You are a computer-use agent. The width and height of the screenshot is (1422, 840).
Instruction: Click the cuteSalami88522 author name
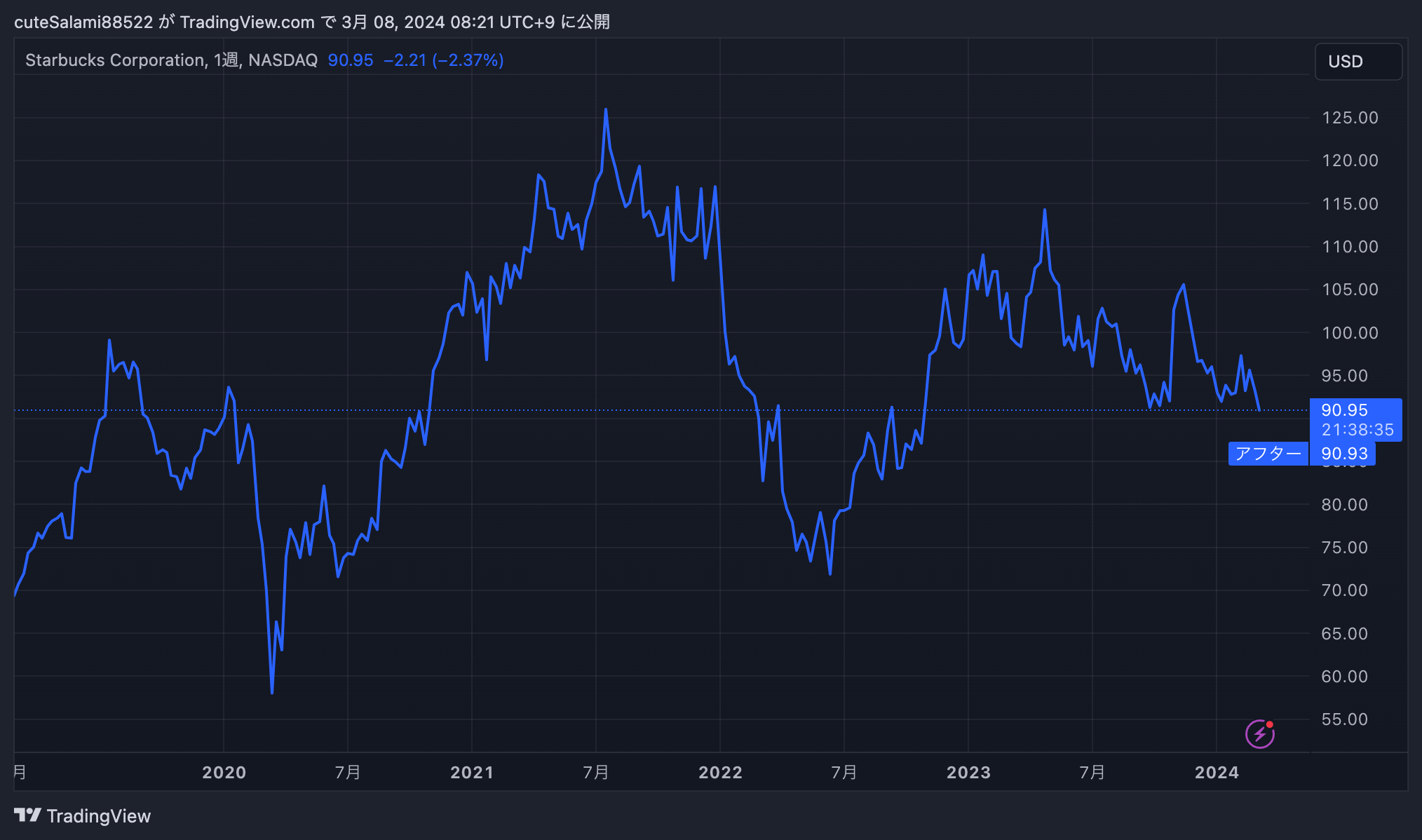pos(83,22)
